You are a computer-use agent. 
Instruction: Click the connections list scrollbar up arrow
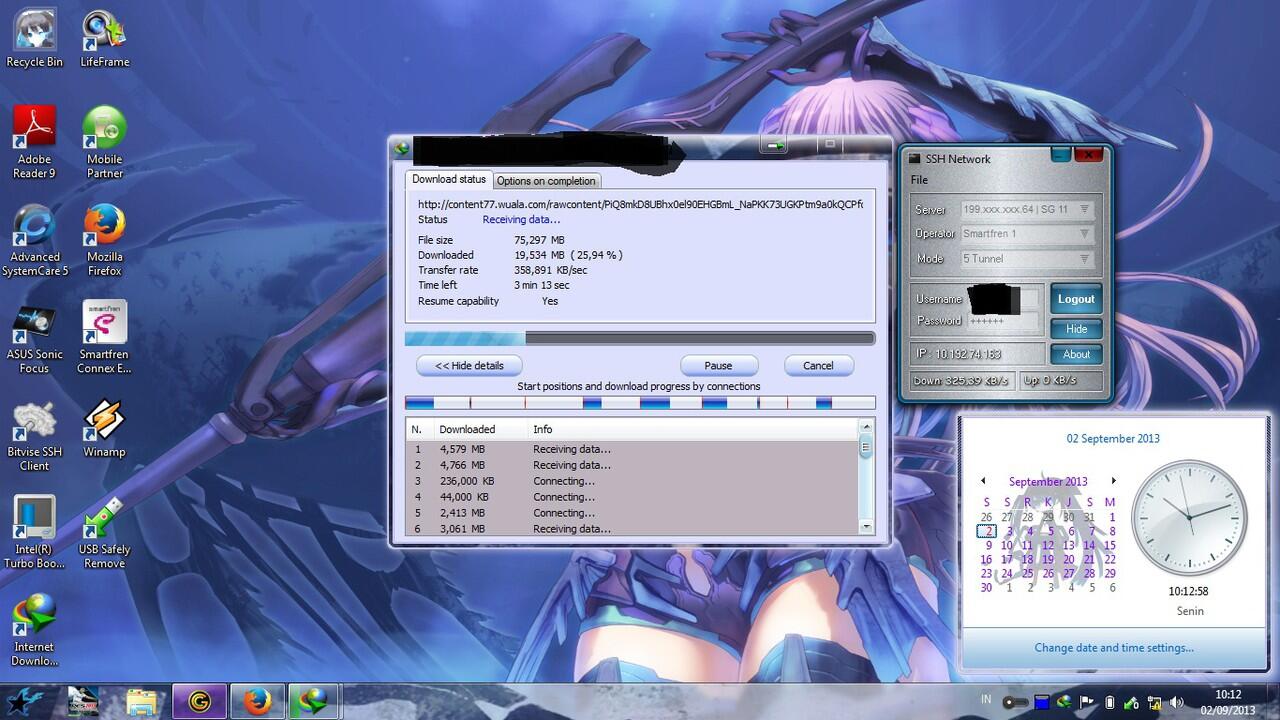click(866, 428)
